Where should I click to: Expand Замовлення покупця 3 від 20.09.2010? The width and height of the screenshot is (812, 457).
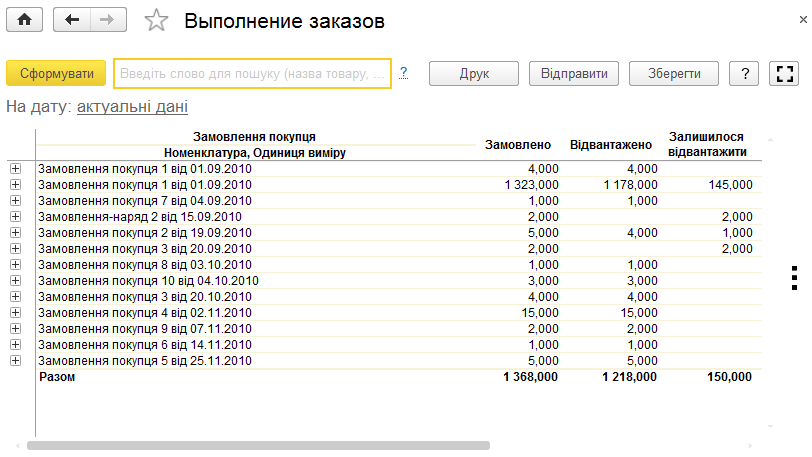coord(16,249)
